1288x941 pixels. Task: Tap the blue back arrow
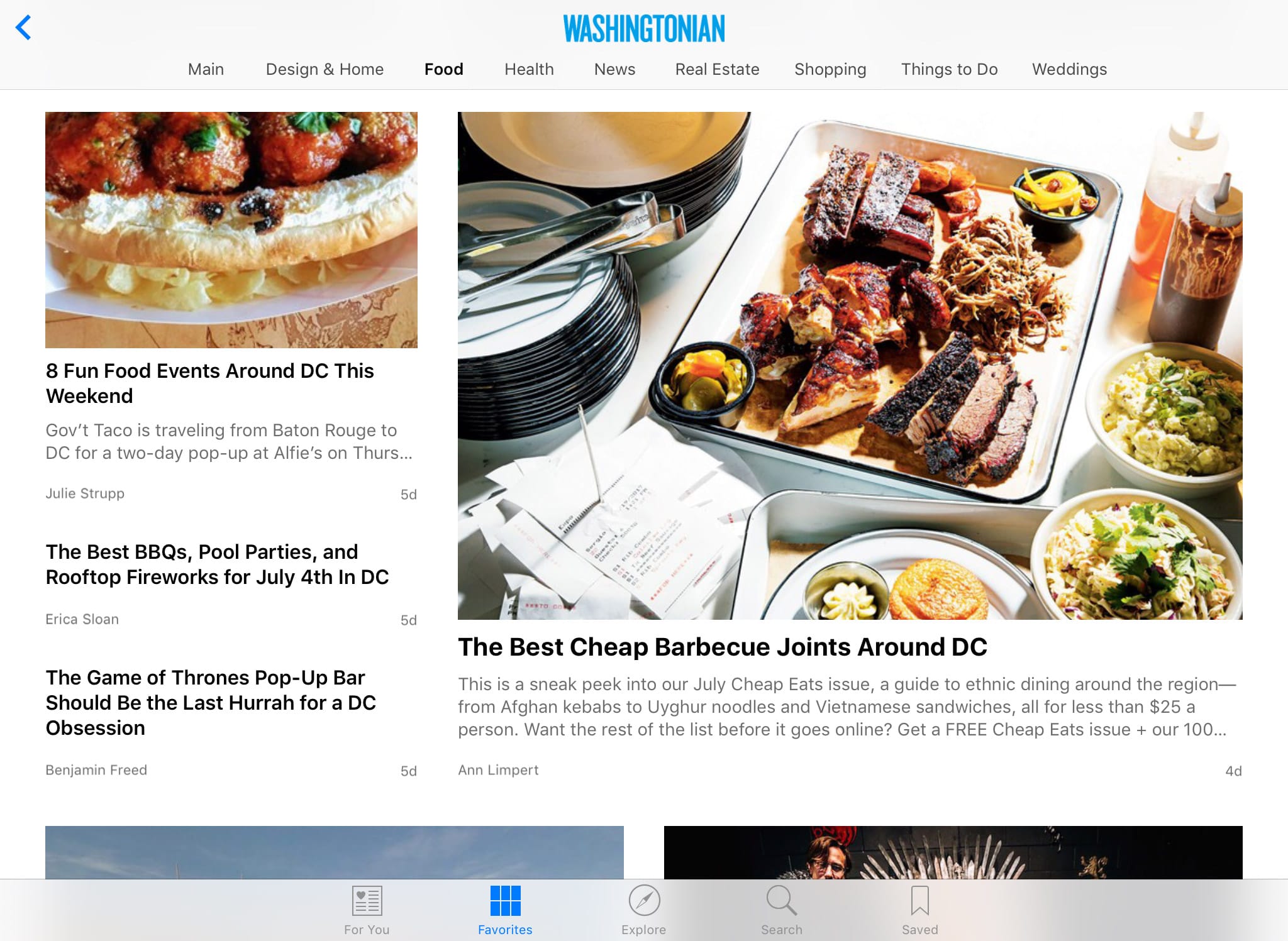click(23, 28)
